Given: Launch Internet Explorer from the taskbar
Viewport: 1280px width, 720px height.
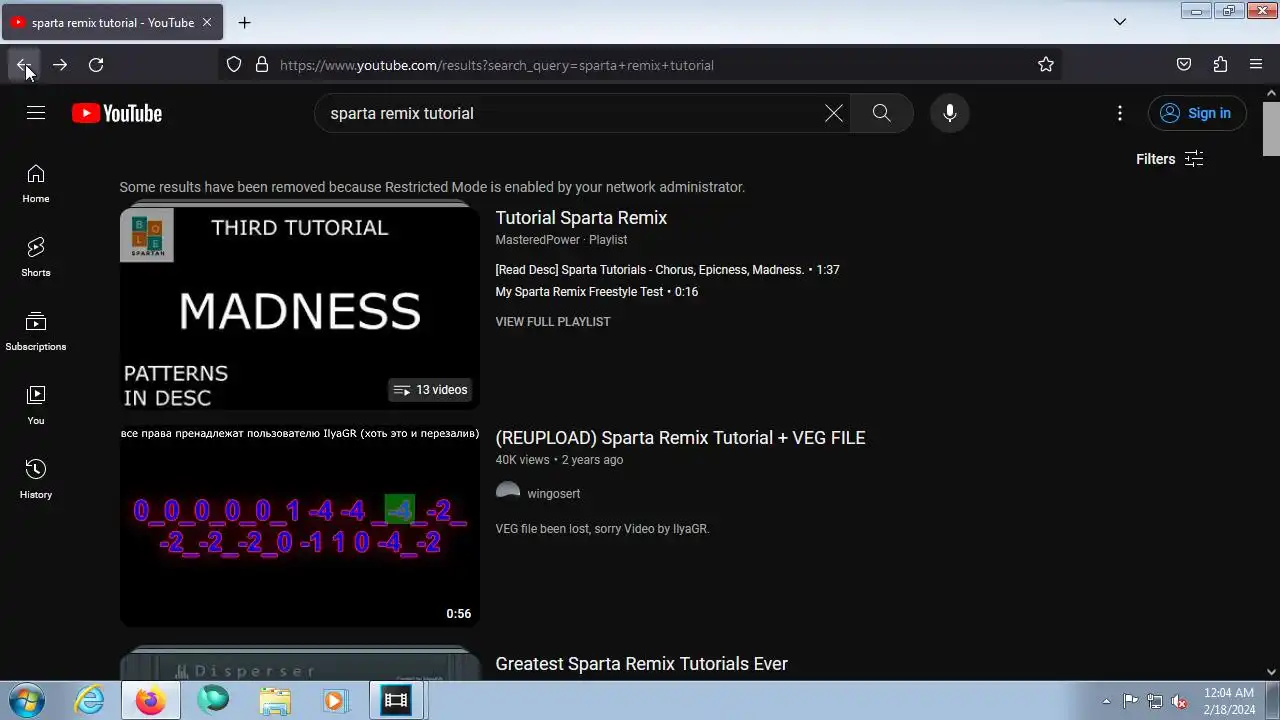Looking at the screenshot, I should 89,700.
